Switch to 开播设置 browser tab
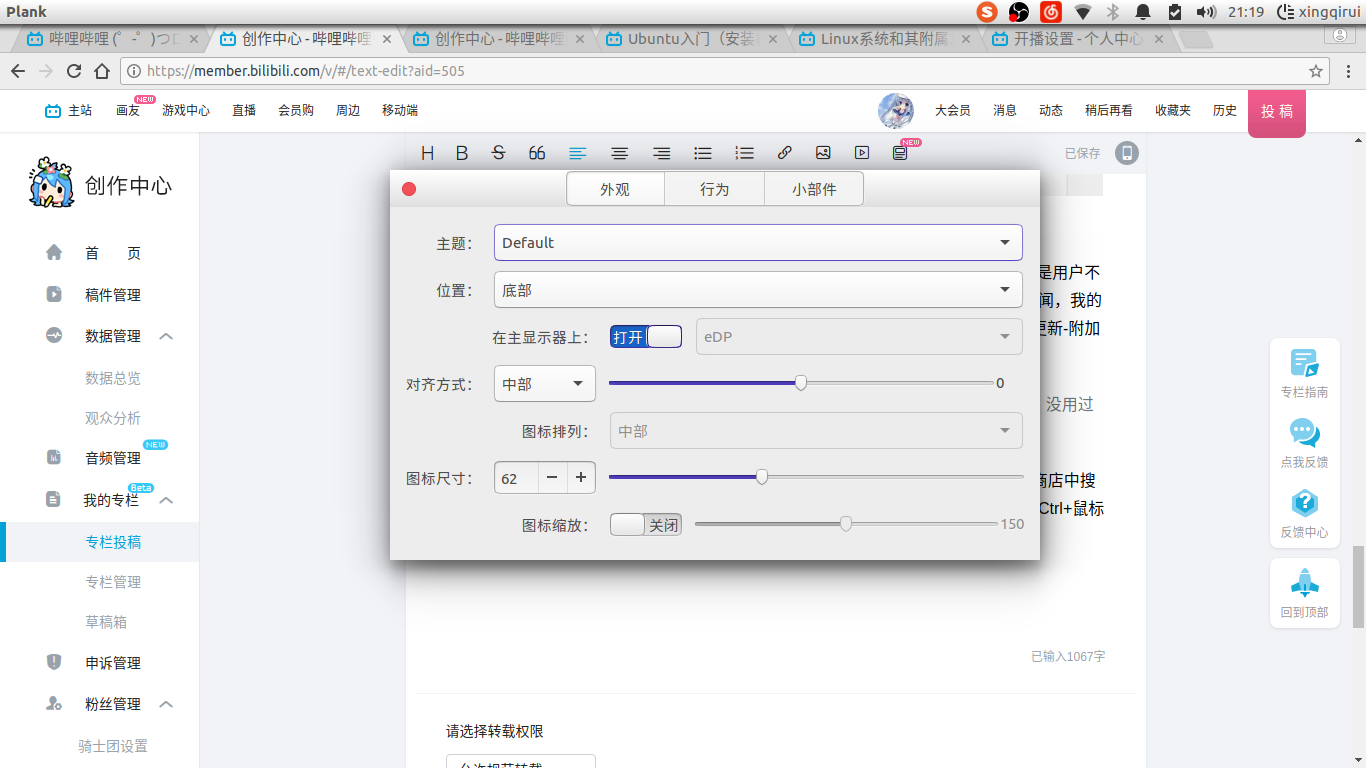Screen dimensions: 1366x768 tap(1077, 39)
